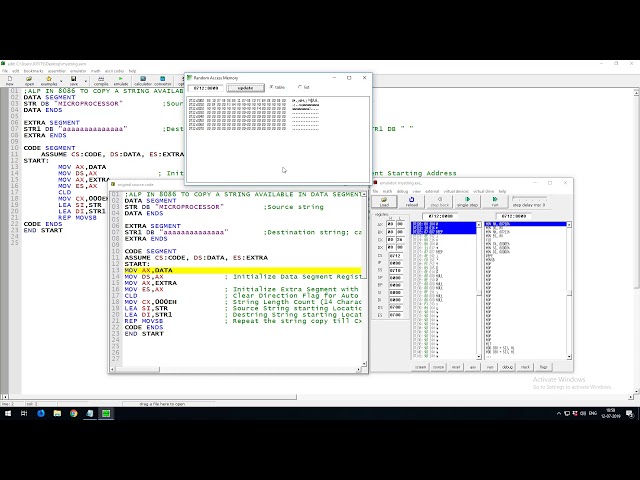Click the REP MOVSB line in source window
This screenshot has width=640, height=480.
click(144, 321)
